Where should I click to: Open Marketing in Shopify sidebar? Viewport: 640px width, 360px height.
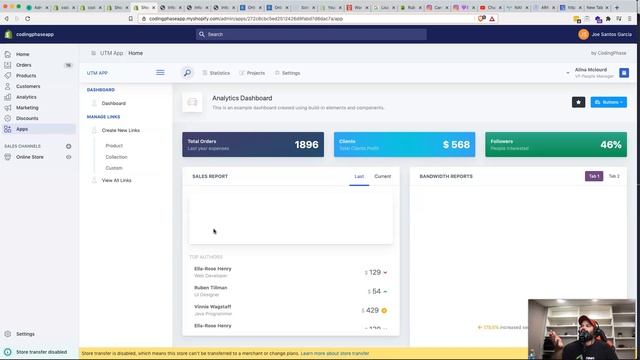tap(27, 107)
